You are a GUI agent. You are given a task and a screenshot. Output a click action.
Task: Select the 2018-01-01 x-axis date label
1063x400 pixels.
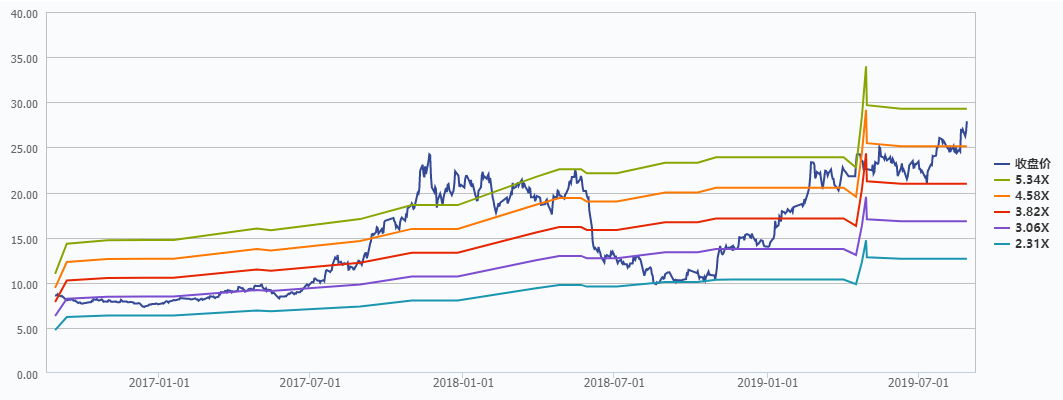pos(464,383)
